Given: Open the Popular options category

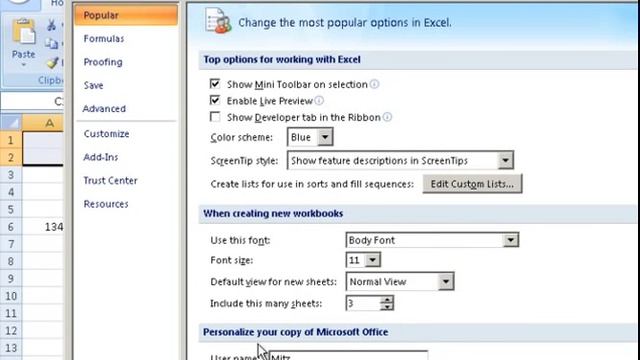Looking at the screenshot, I should 126,16.
